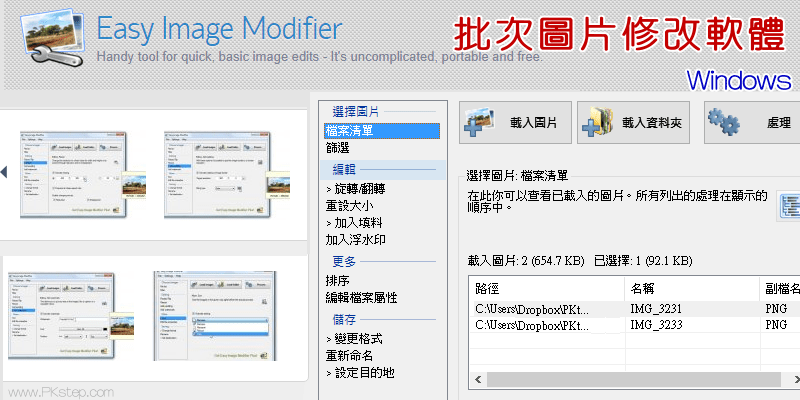Open 重設大小 resize option
The width and height of the screenshot is (800, 400).
tap(349, 206)
